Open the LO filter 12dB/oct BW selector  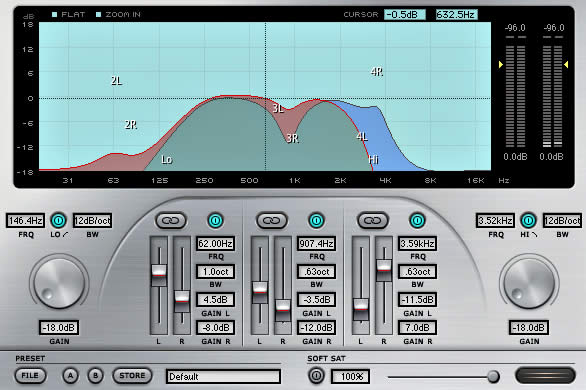point(92,220)
